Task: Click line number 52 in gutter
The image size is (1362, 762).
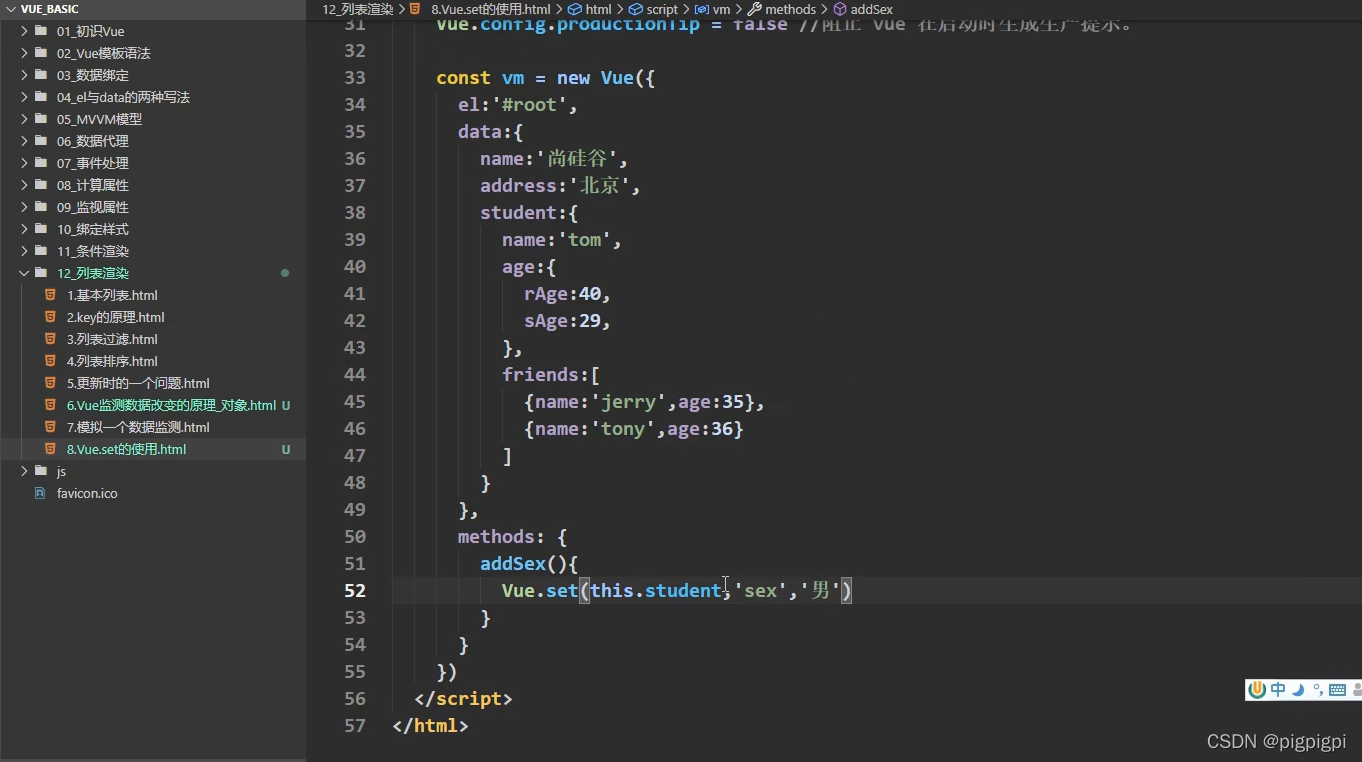Action: pyautogui.click(x=355, y=590)
